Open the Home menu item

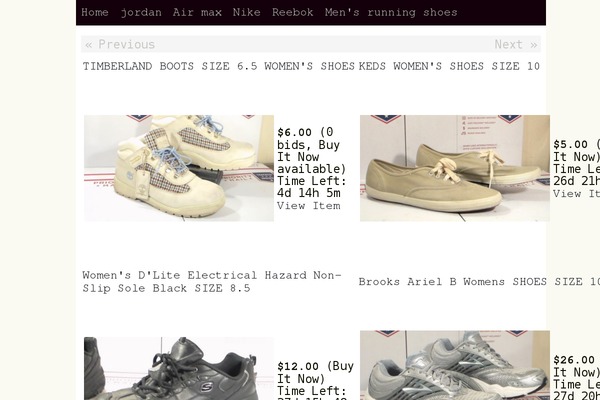click(95, 12)
